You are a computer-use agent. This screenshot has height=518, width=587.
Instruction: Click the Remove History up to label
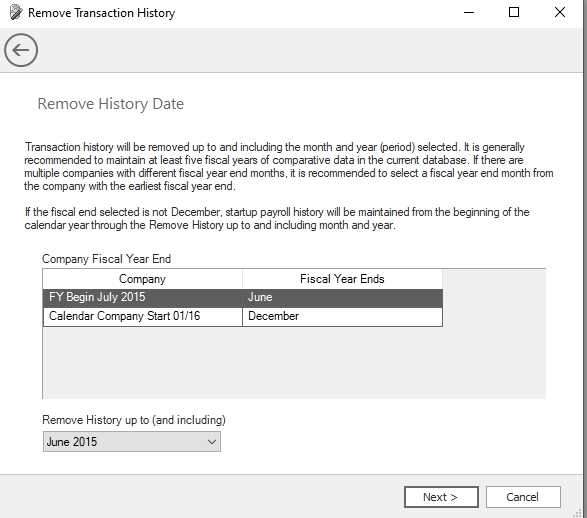pos(134,420)
